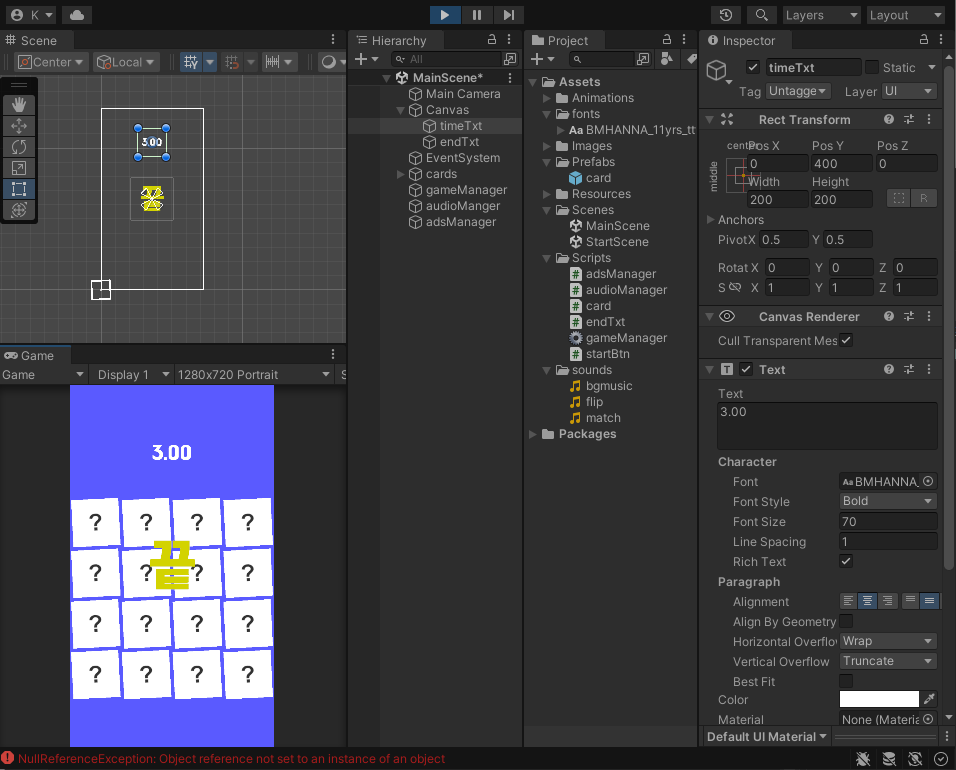Click the Pos Y field
This screenshot has width=956, height=770.
(841, 163)
